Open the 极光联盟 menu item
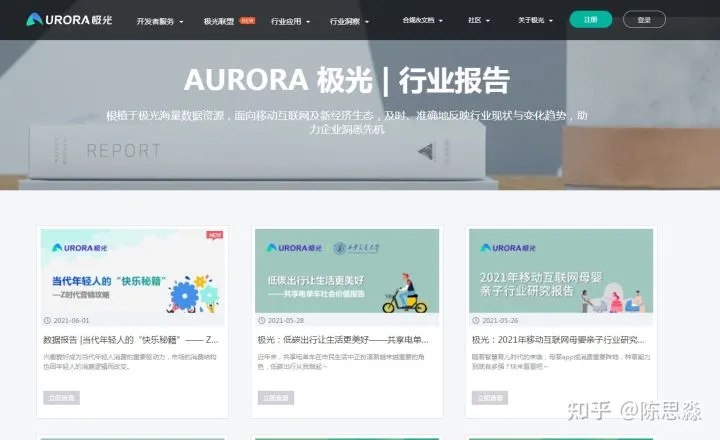The width and height of the screenshot is (720, 440). point(219,21)
